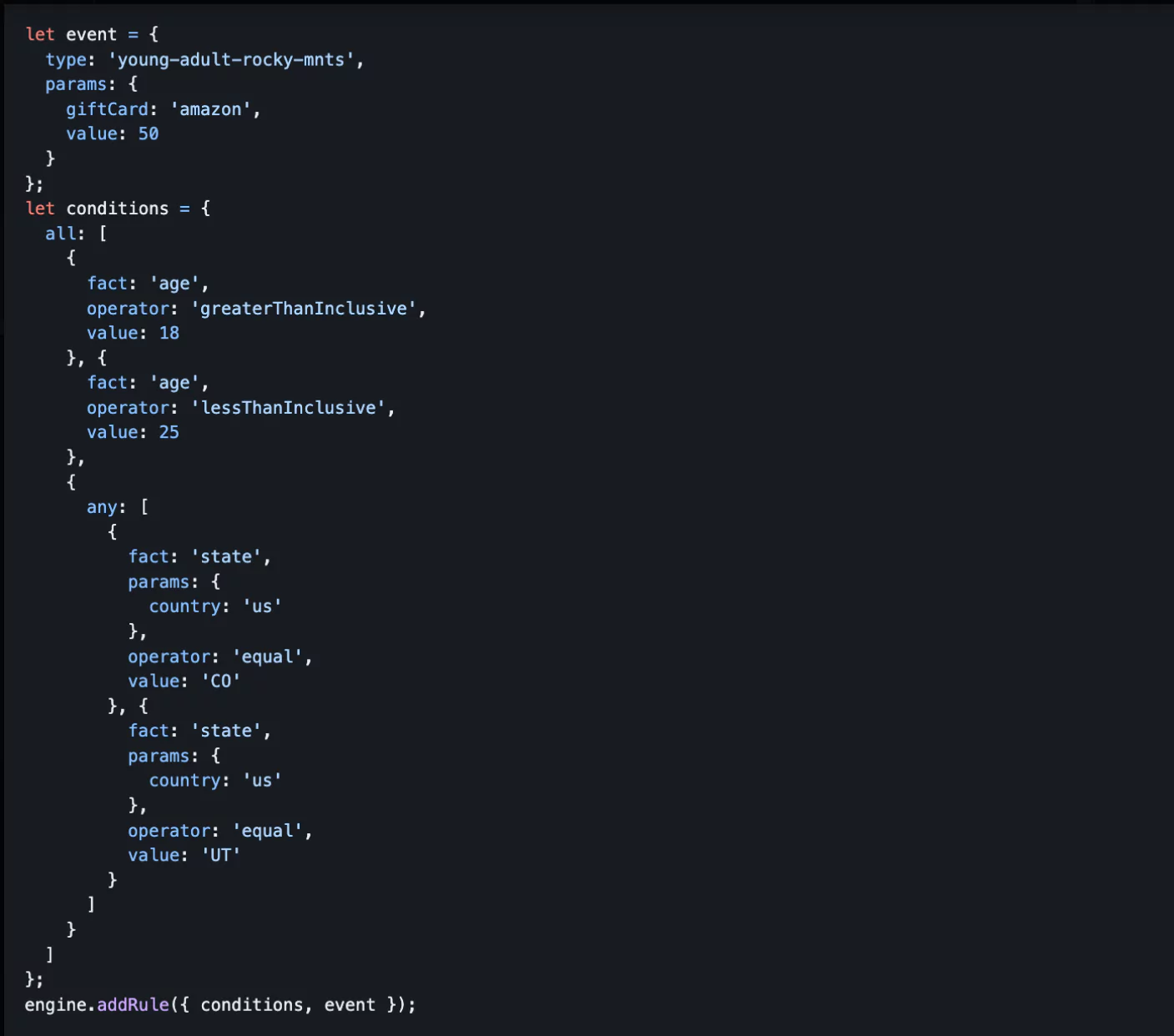
Task: Click the 'event' variable declaration
Action: pos(92,34)
